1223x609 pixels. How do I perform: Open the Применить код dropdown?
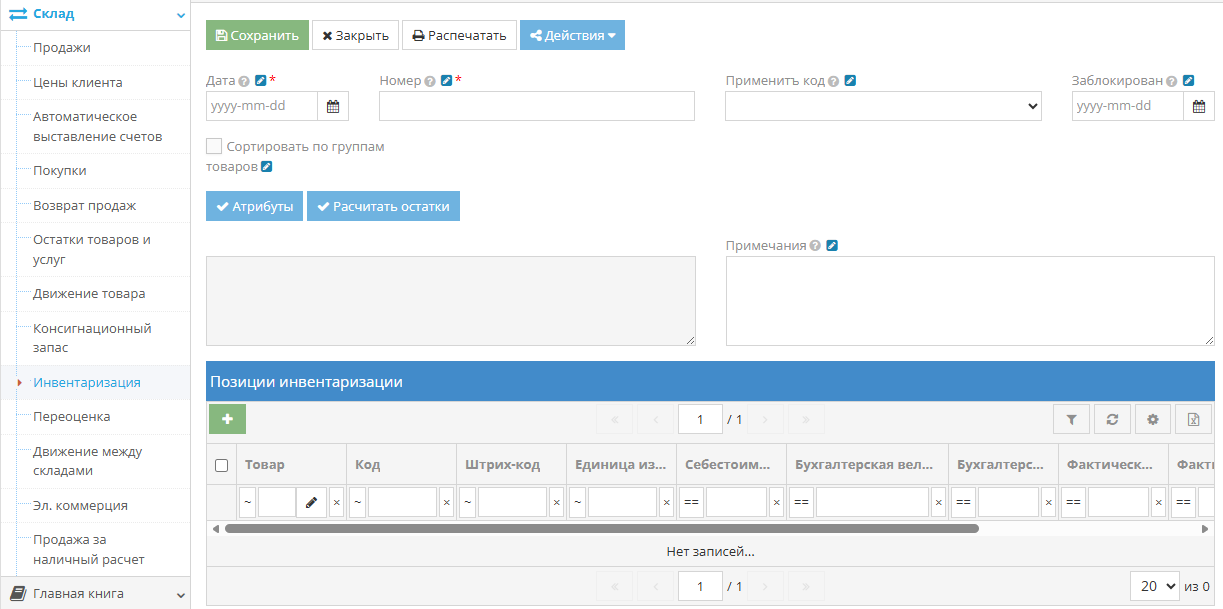click(883, 106)
